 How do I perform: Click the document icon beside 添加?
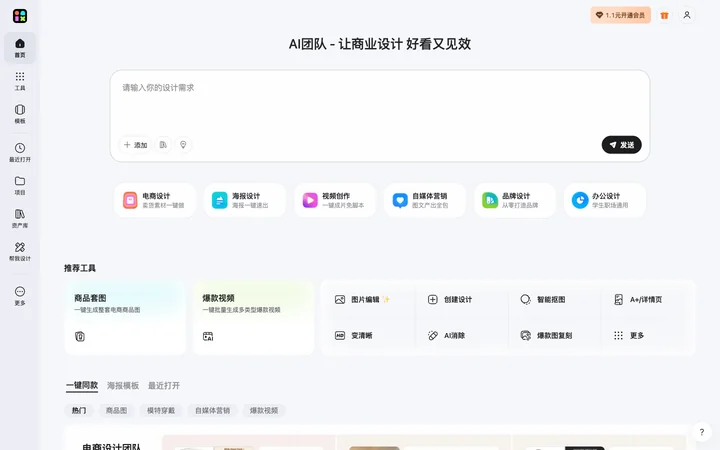163,145
